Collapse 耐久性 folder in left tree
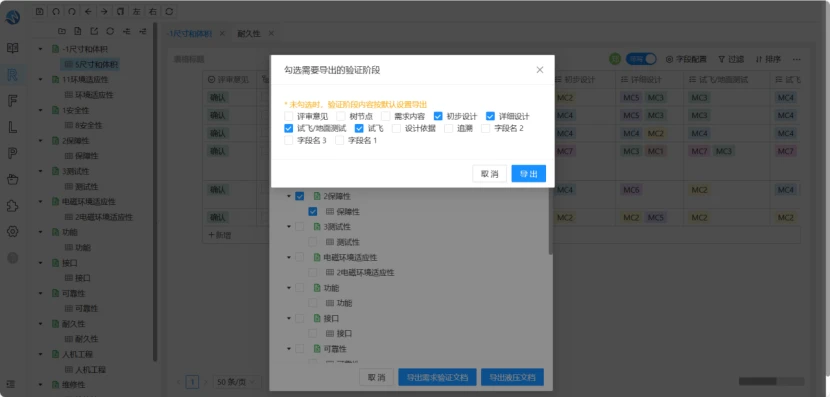 click(40, 324)
